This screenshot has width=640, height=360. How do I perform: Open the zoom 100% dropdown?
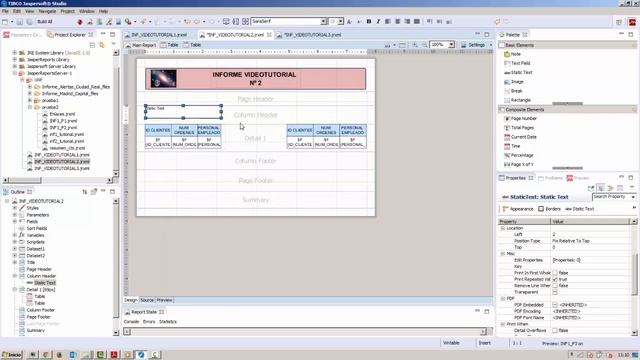point(451,45)
